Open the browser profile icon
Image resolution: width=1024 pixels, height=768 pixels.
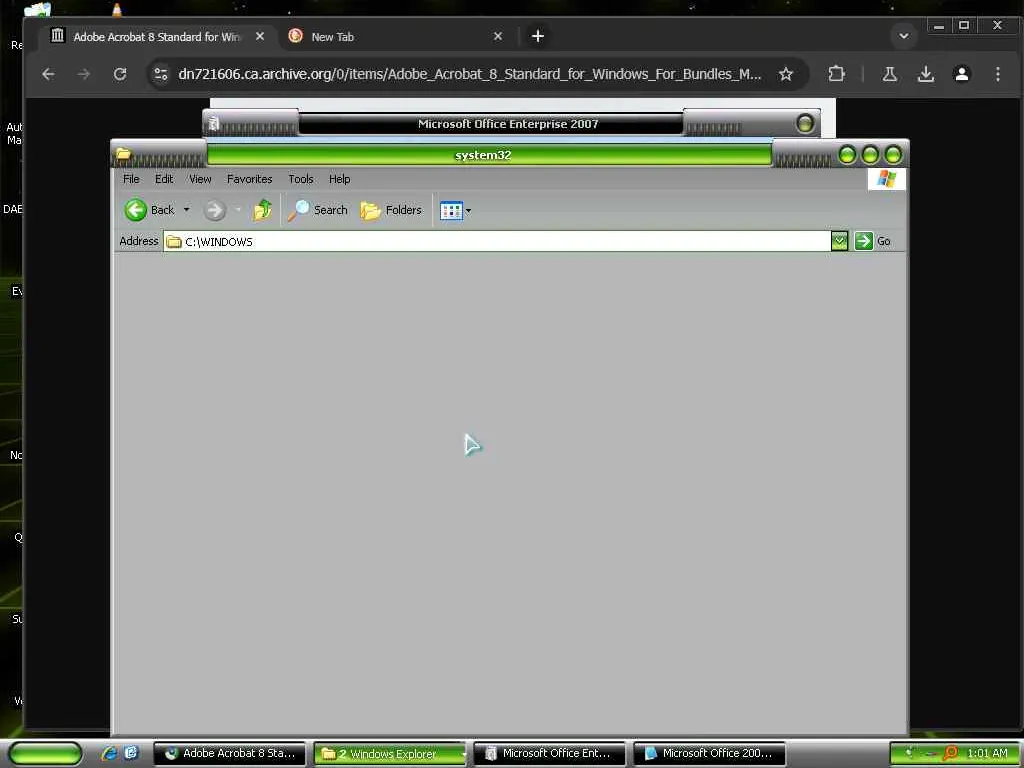[x=961, y=74]
